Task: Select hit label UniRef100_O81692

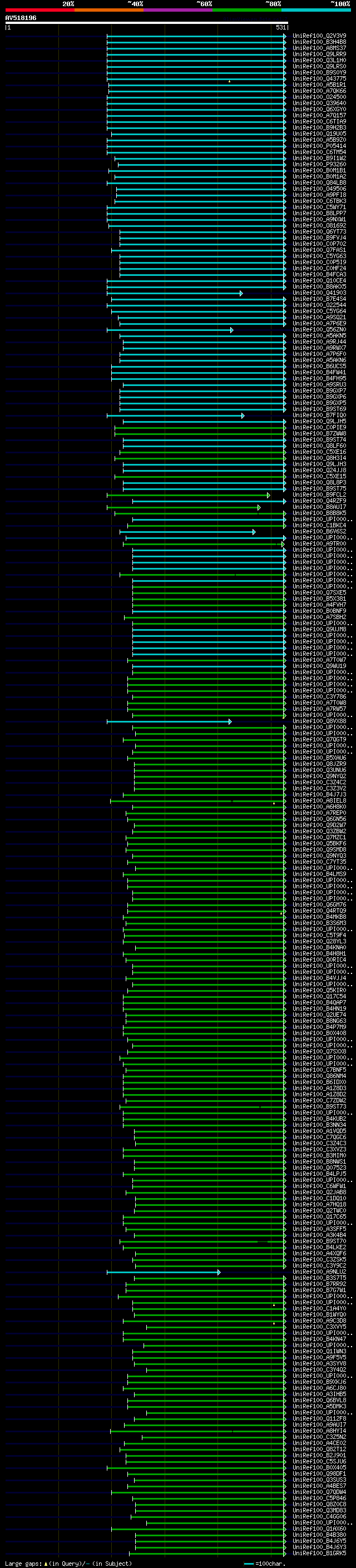Action: coord(319,226)
